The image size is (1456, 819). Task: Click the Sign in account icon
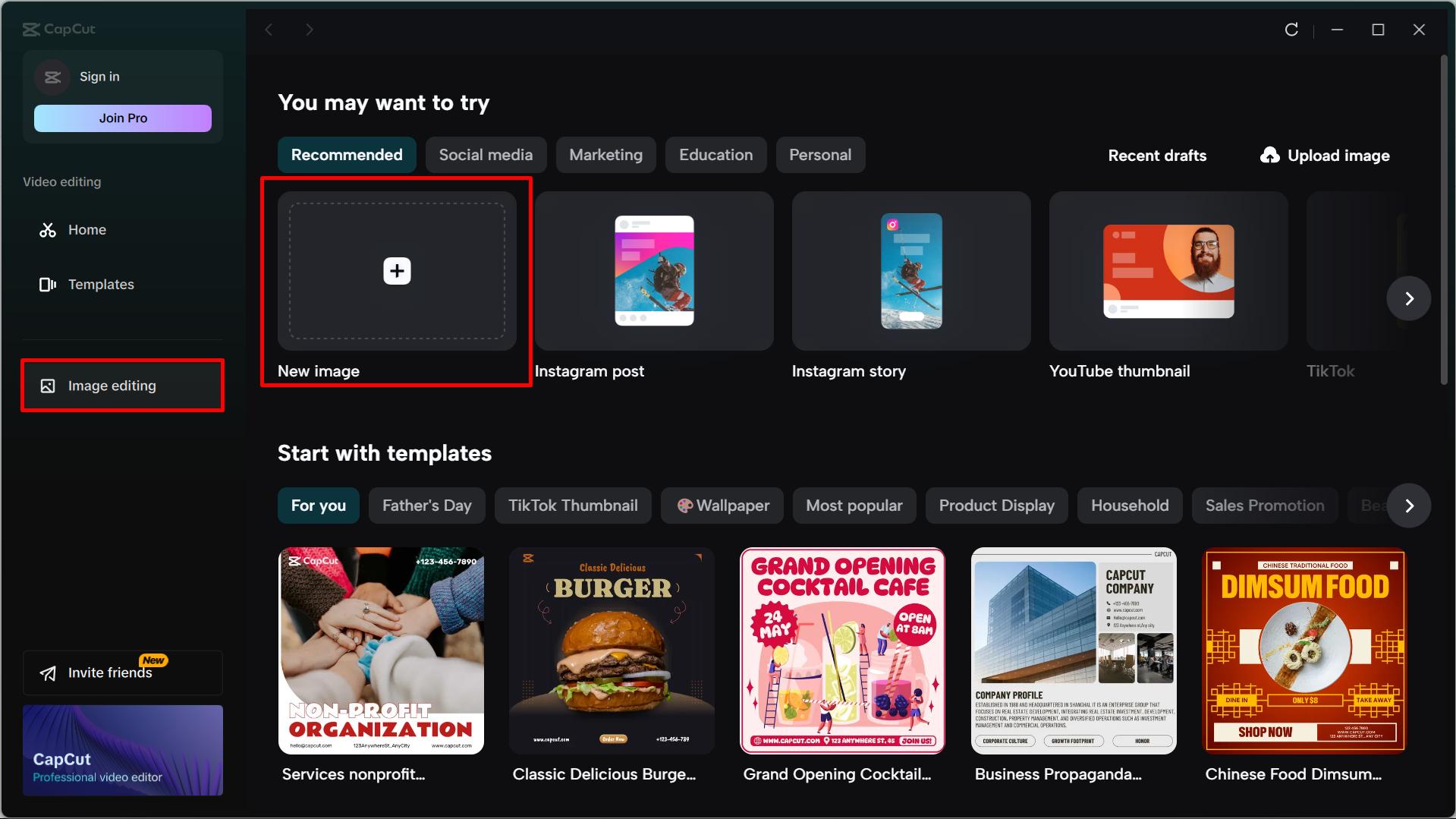[52, 77]
